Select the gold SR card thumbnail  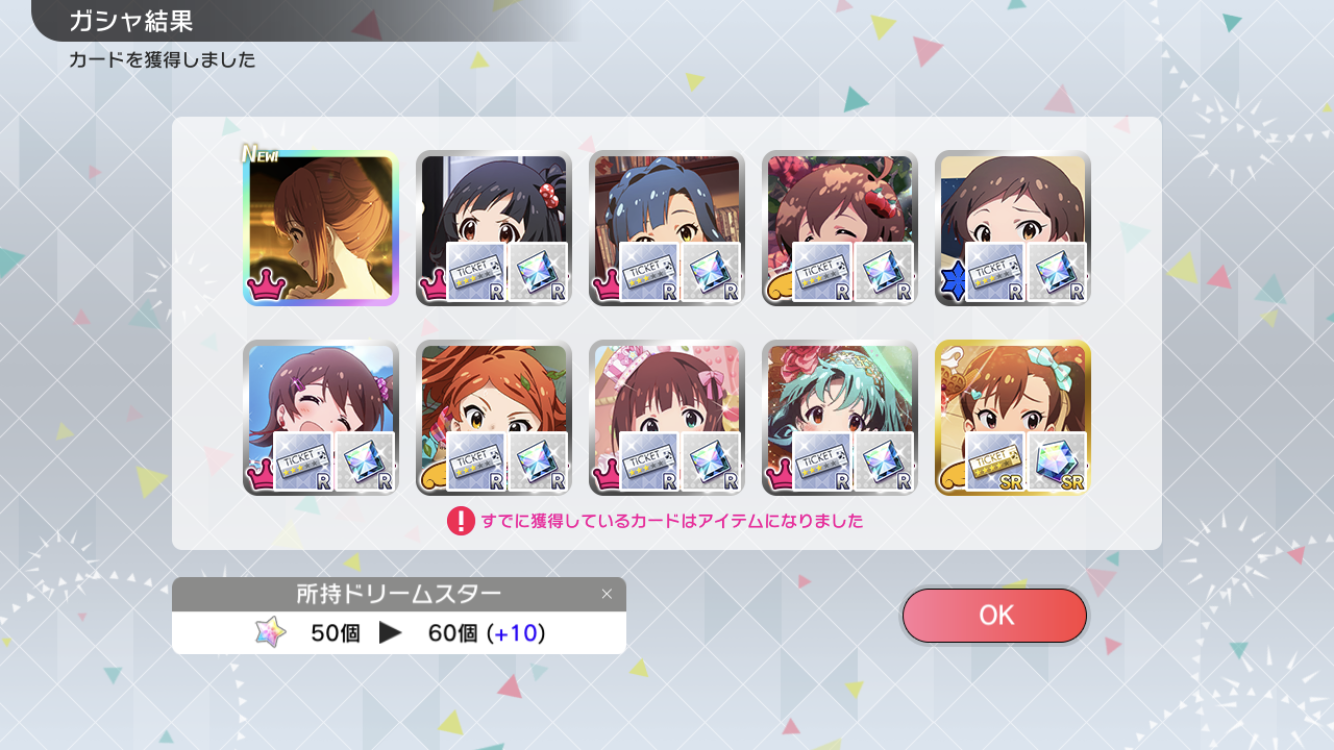click(1013, 417)
